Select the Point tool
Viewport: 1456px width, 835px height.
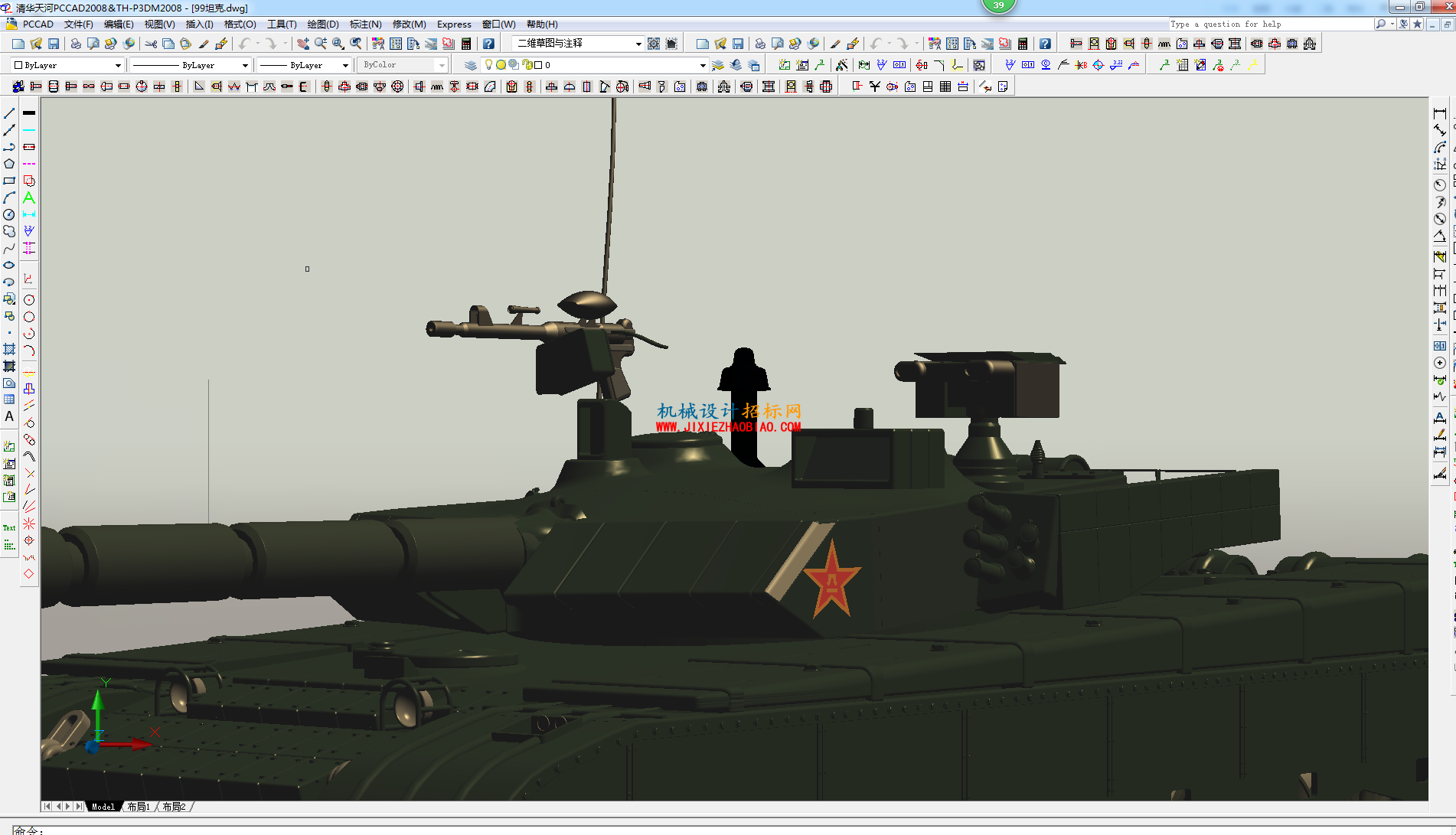point(9,332)
